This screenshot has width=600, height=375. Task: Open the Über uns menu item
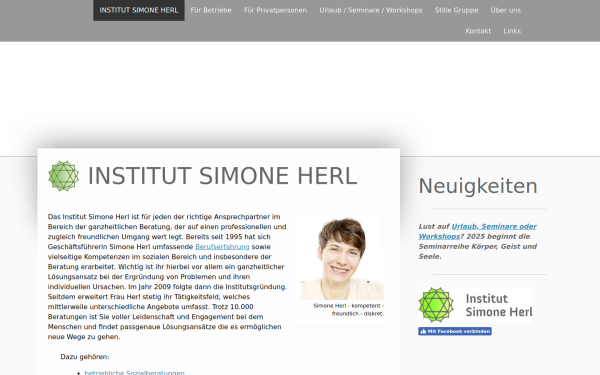(x=505, y=10)
